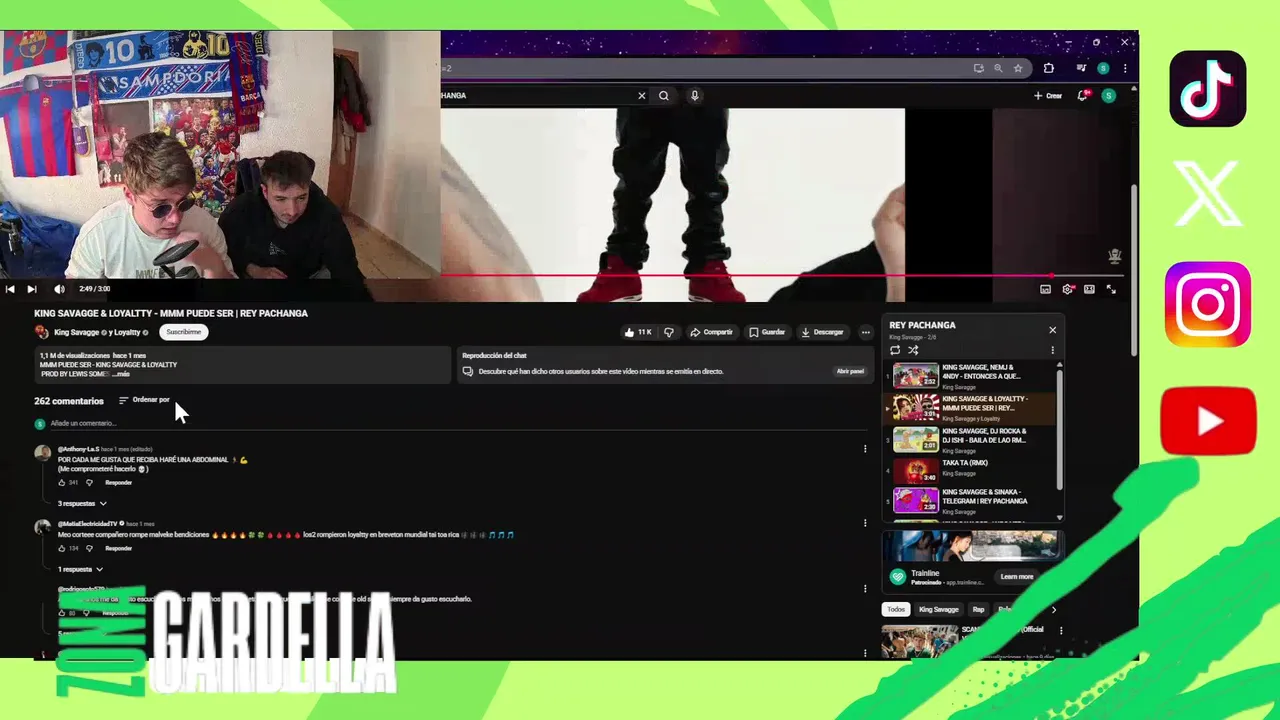Click Learn more on Trainline ad
Screen dimensions: 1280x720
[1017, 577]
